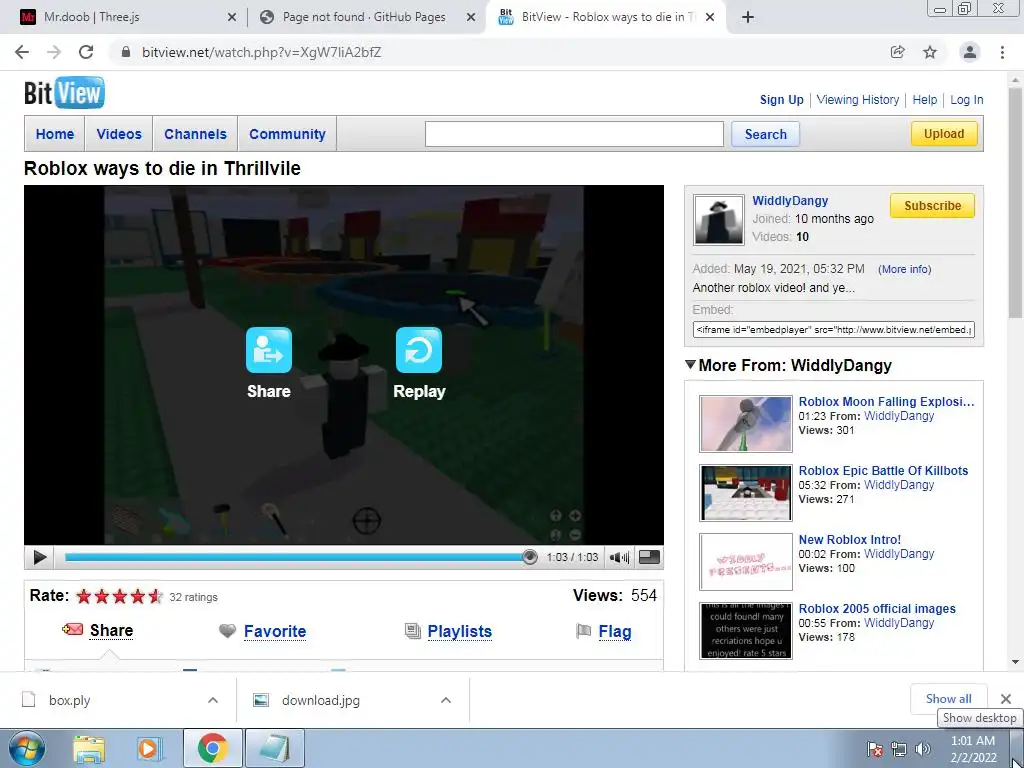Image resolution: width=1024 pixels, height=768 pixels.
Task: Click the Log In link
Action: [x=967, y=99]
